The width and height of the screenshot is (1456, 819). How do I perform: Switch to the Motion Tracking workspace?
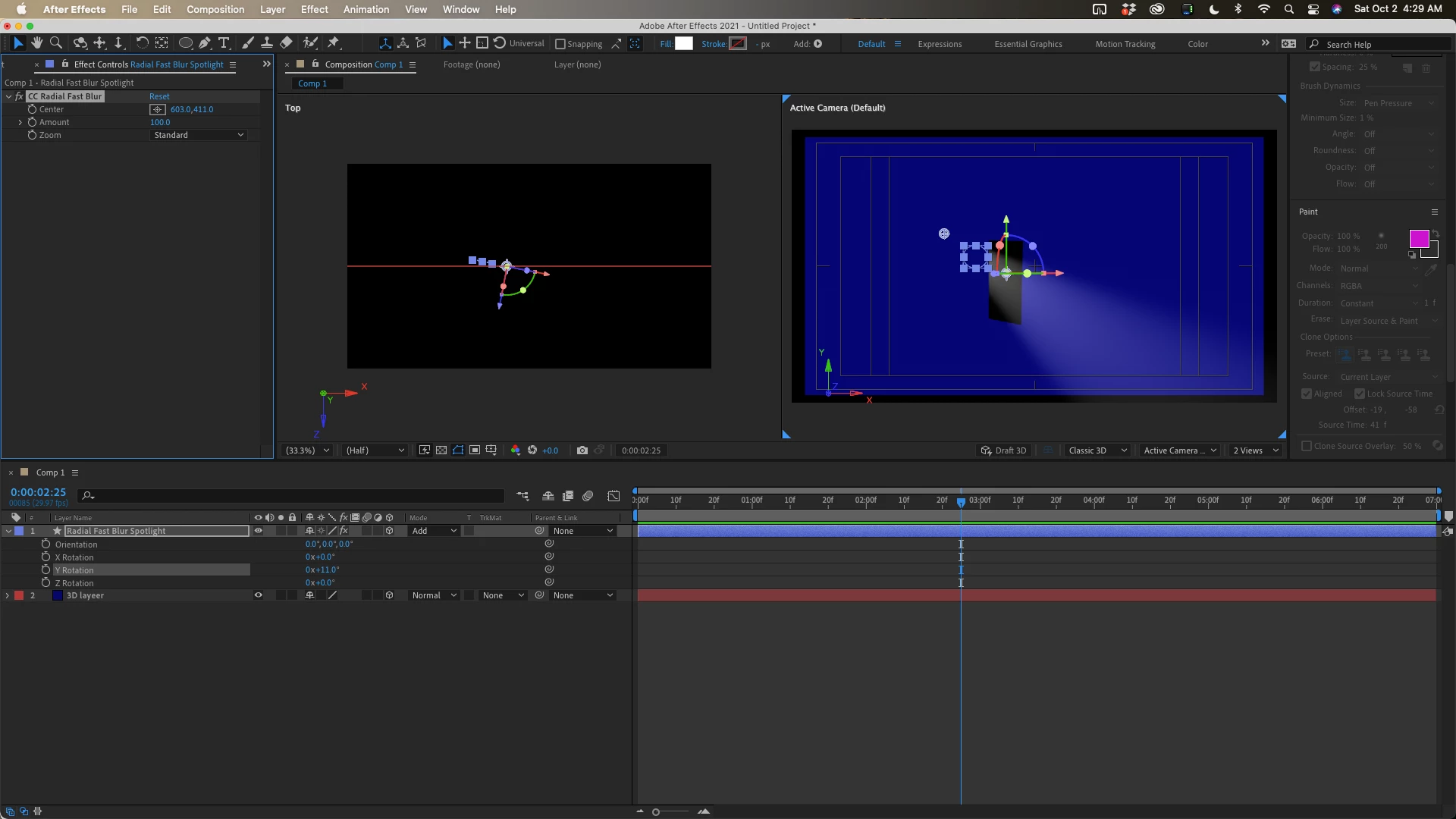(x=1125, y=44)
